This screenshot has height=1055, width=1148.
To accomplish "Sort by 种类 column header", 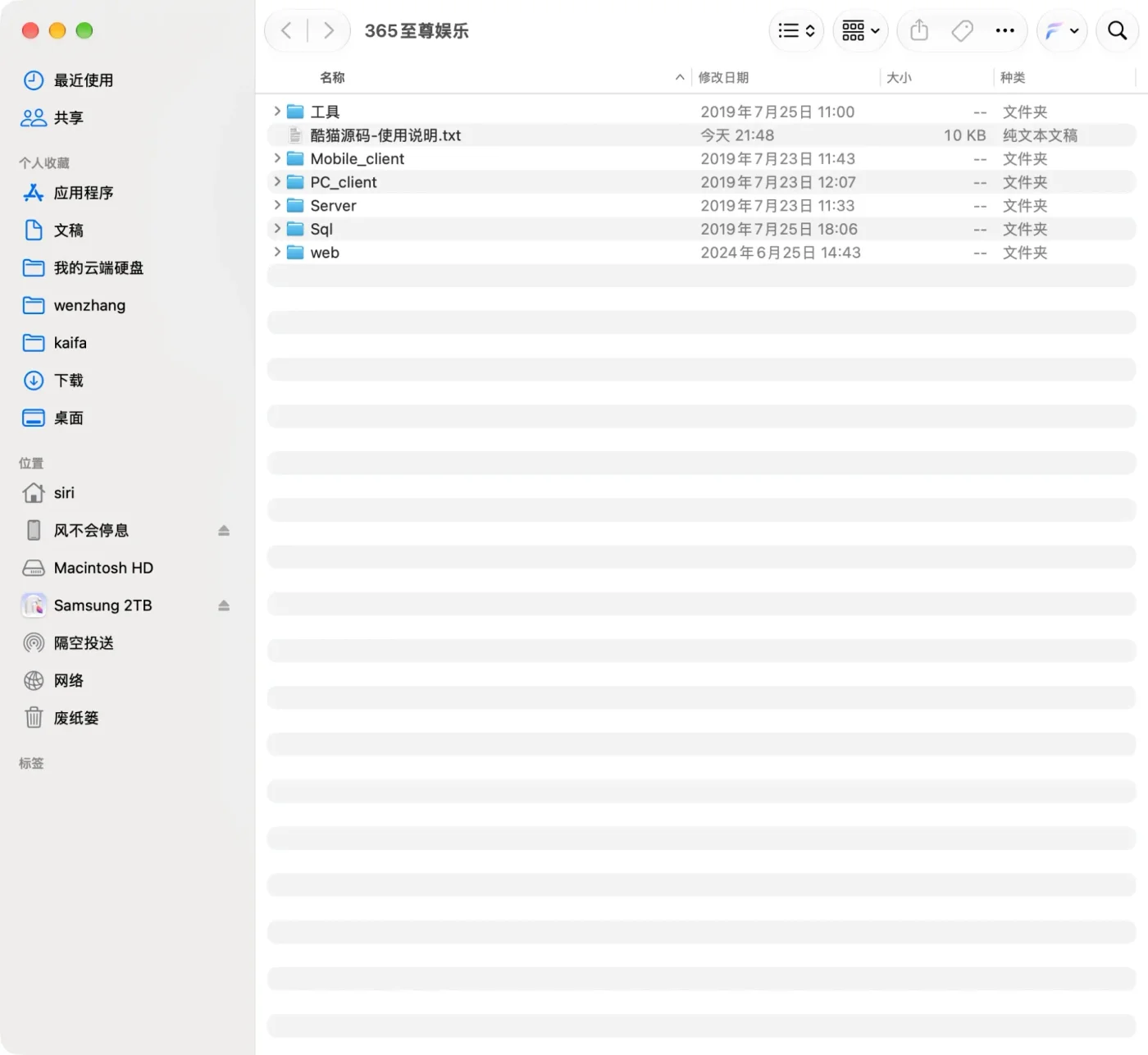I will (1013, 77).
